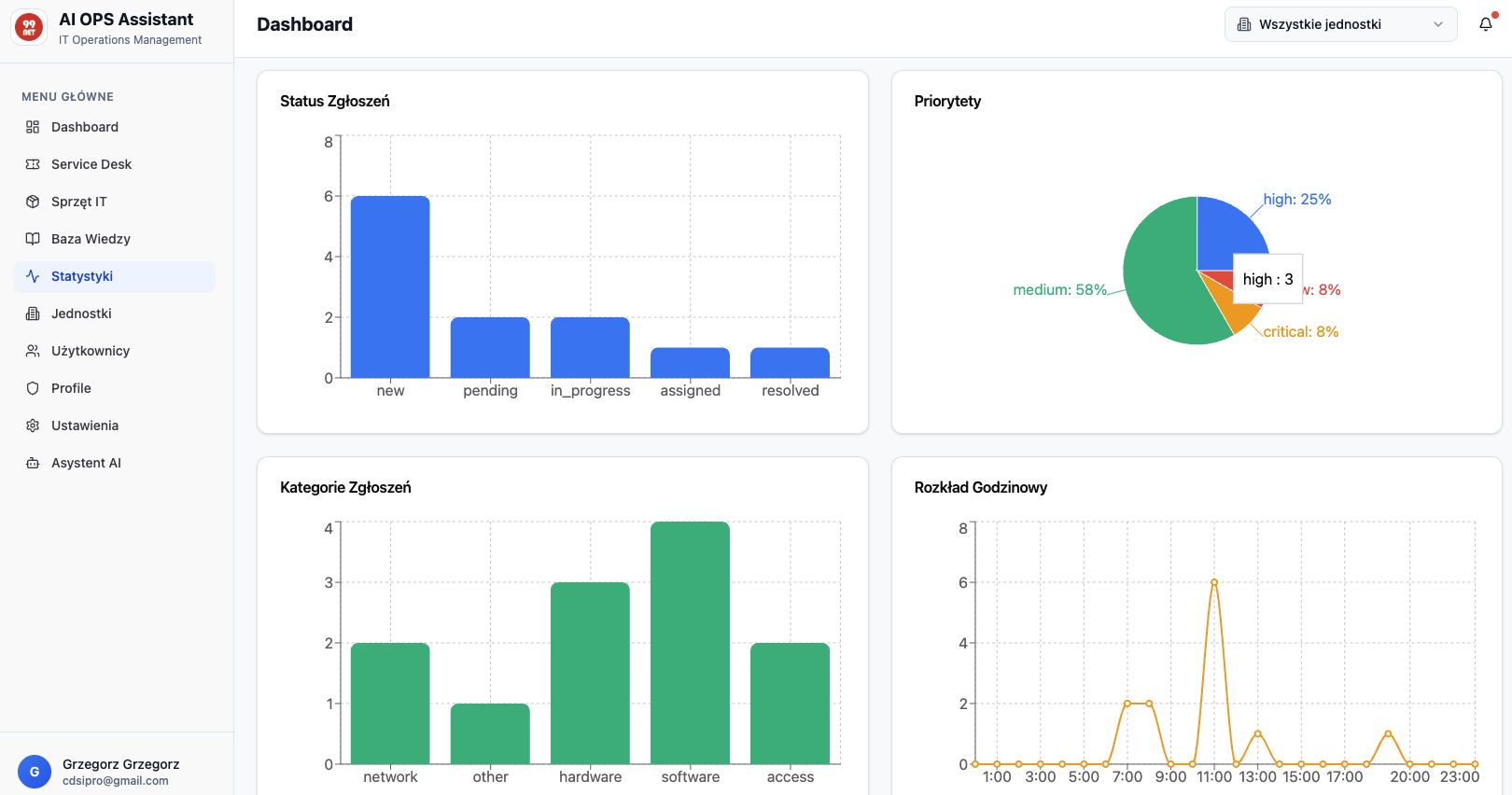Click the software category bar
The image size is (1512, 795).
click(x=690, y=644)
